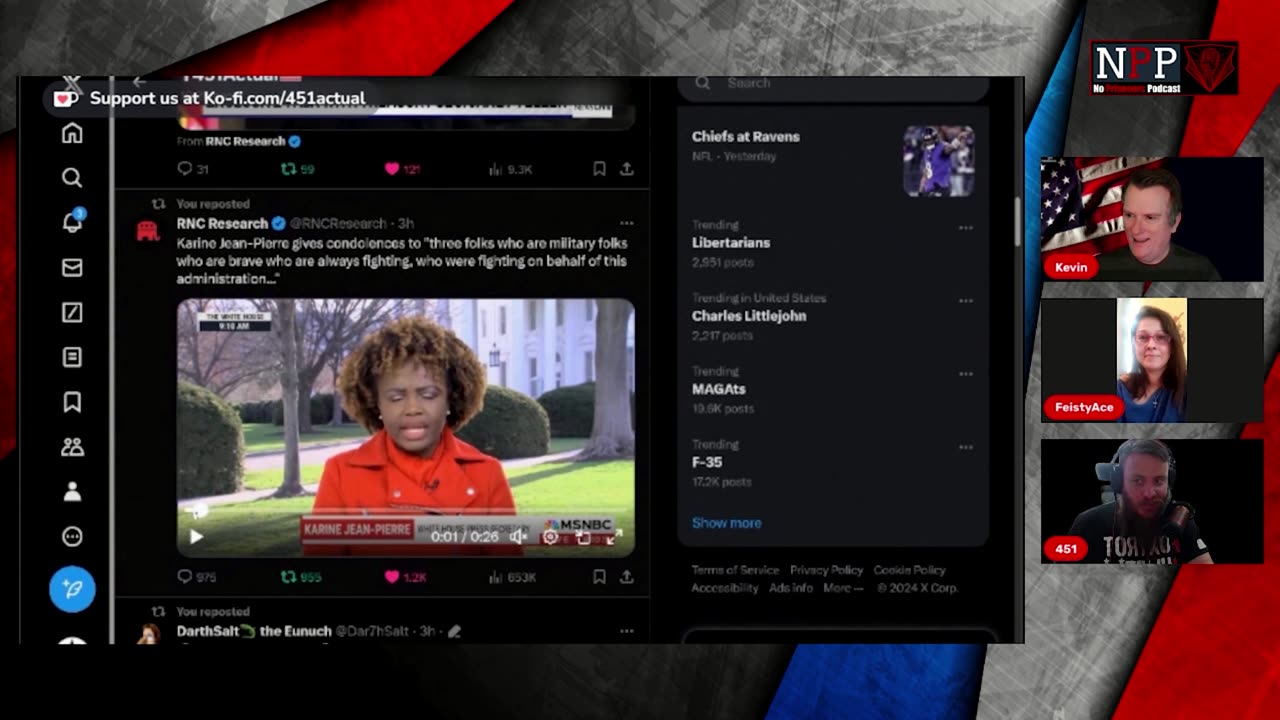1280x720 pixels.
Task: Click the video time 0:01 / 0:26 display
Action: pos(464,537)
